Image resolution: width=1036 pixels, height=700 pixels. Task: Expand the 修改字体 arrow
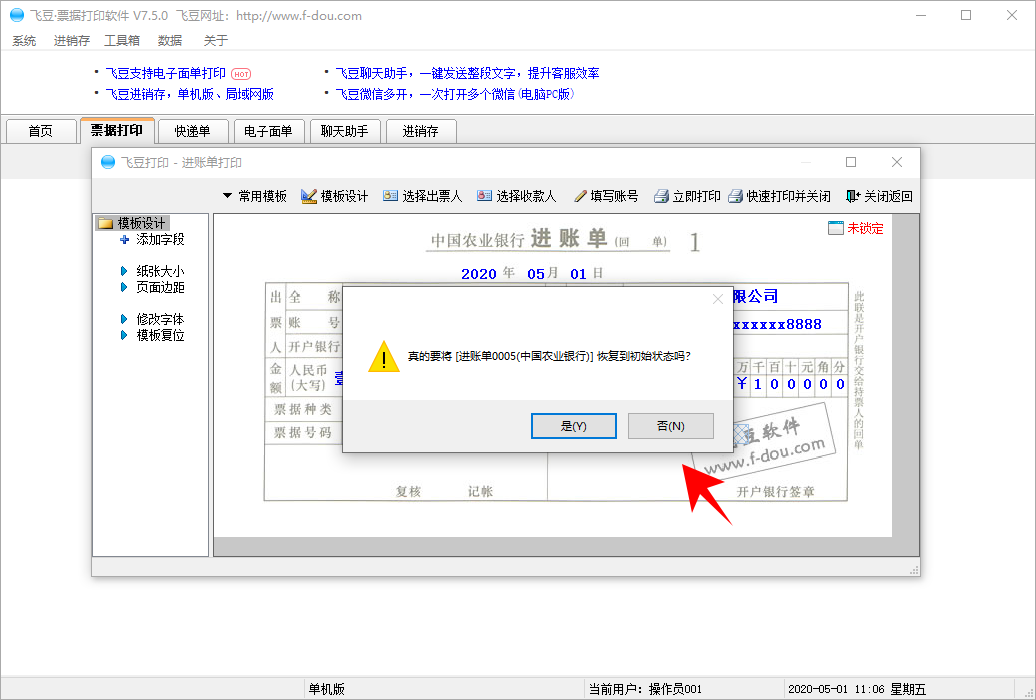(124, 319)
